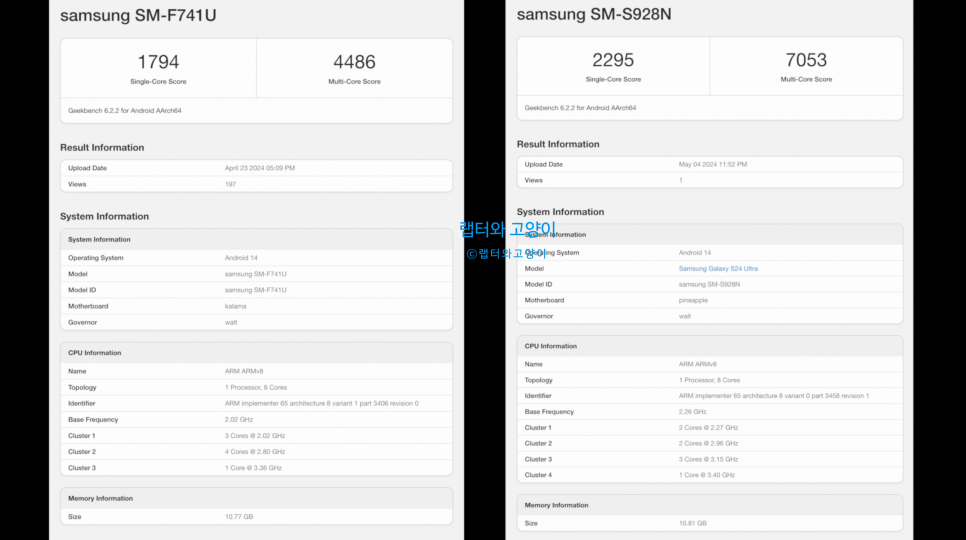966x540 pixels.
Task: Click the 1 Core @ 3.36 GHz cluster
Action: click(253, 468)
